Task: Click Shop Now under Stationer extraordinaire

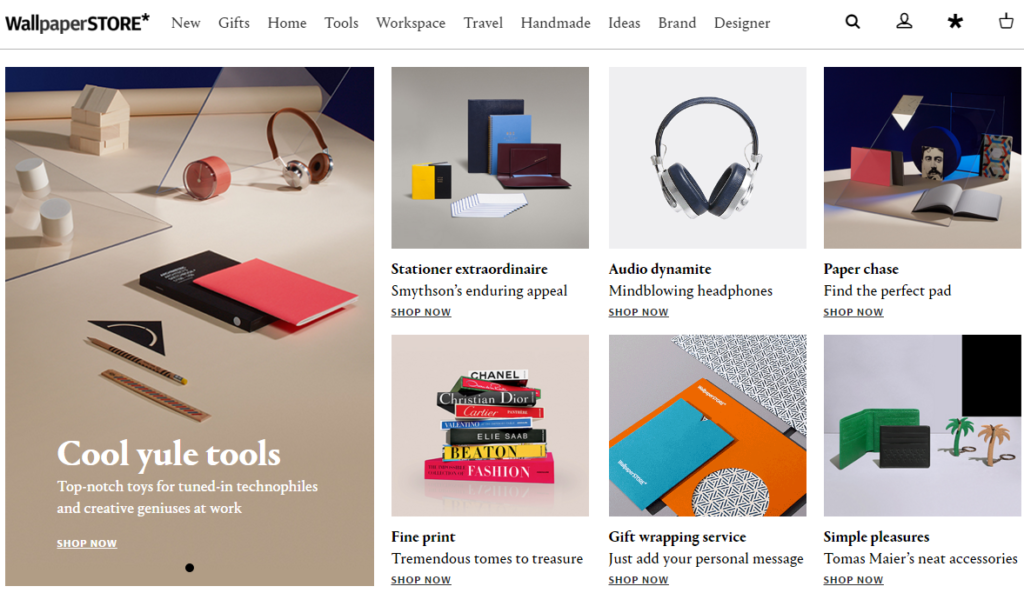Action: tap(421, 312)
